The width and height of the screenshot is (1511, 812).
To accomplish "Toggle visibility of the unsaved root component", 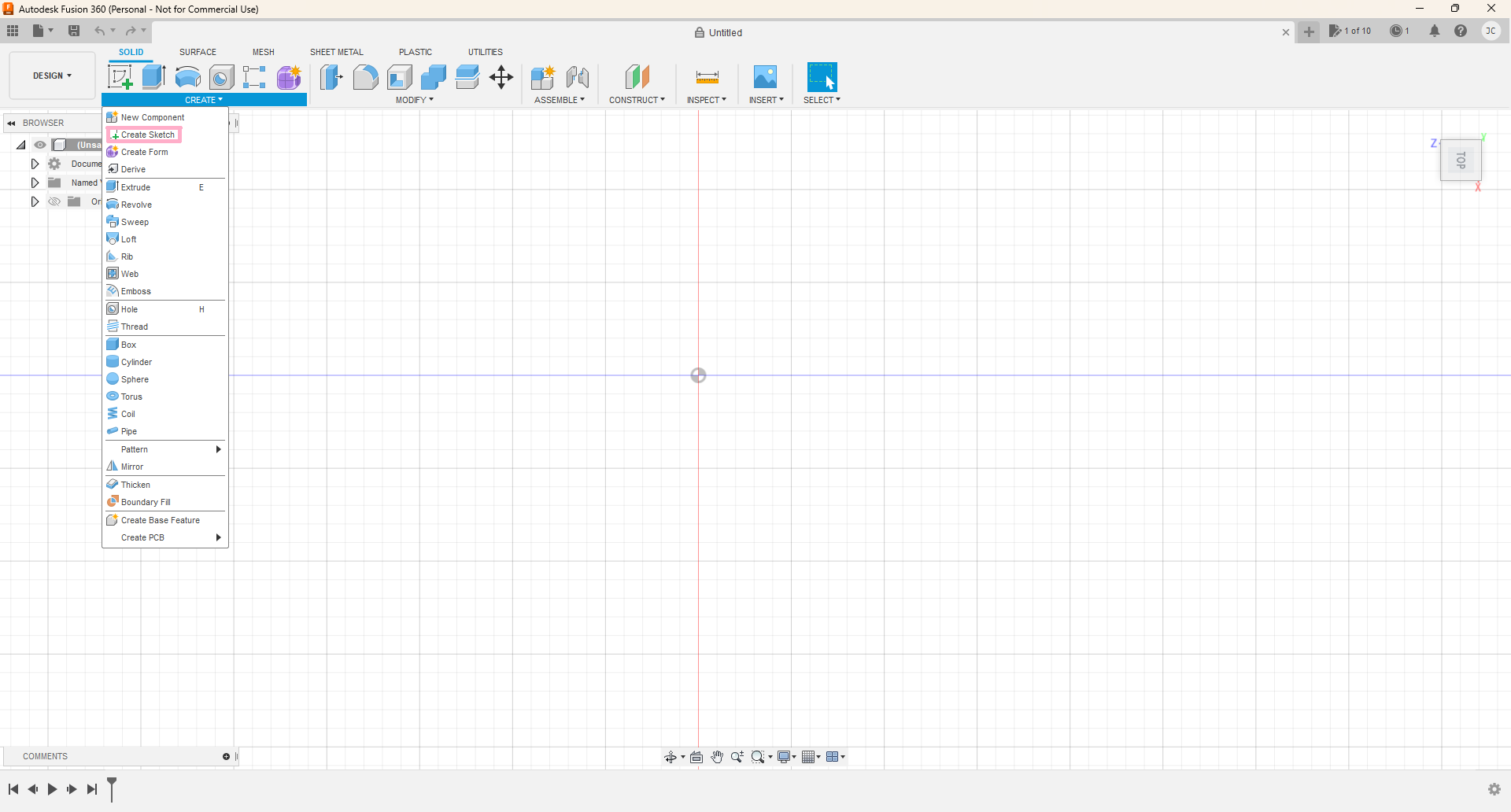I will (40, 145).
